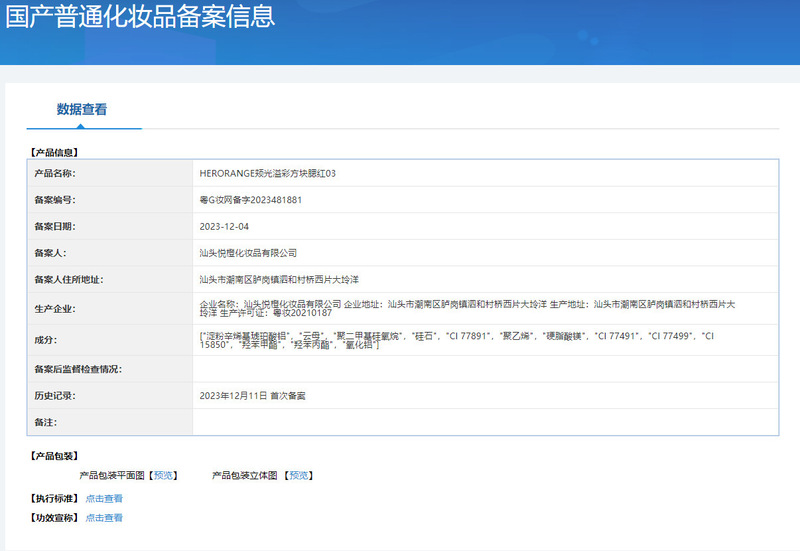Screen dimensions: 800x551
Task: Click the 成分 row label
Action: coord(45,340)
